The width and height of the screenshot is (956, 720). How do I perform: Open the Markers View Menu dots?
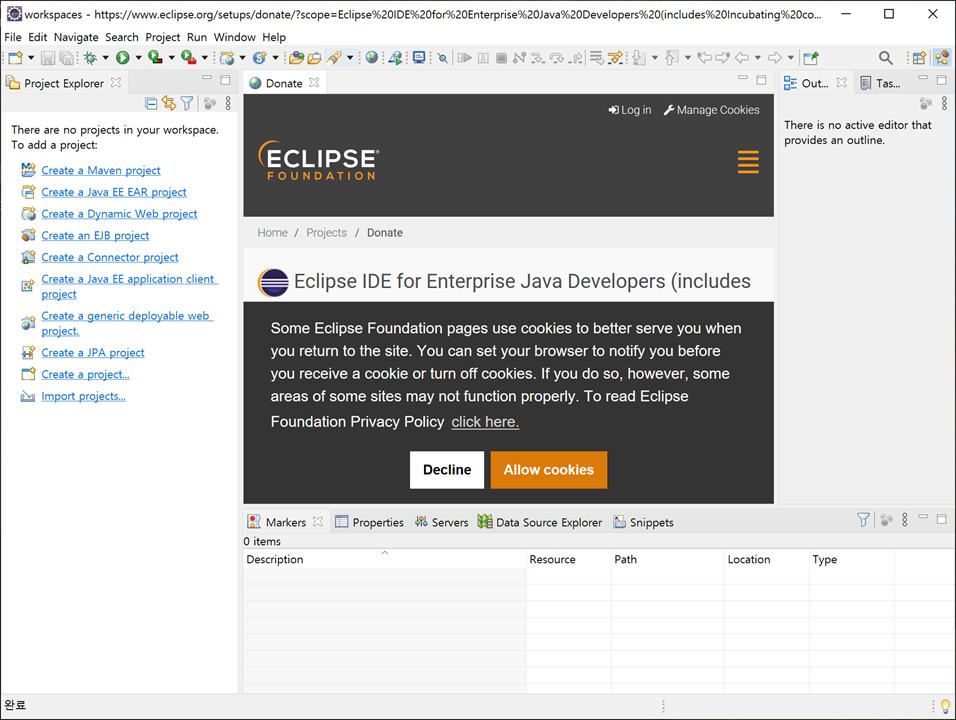tap(905, 519)
